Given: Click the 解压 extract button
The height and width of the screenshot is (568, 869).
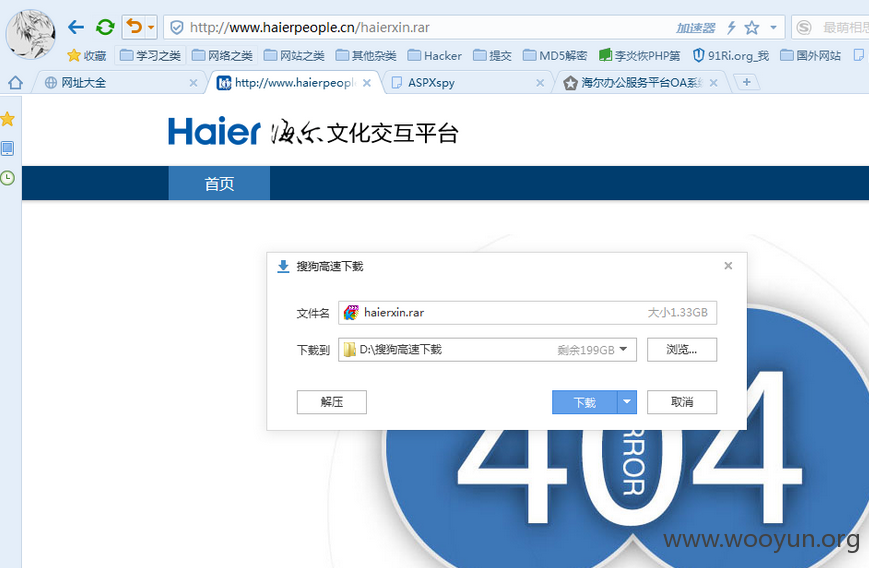Looking at the screenshot, I should point(331,402).
